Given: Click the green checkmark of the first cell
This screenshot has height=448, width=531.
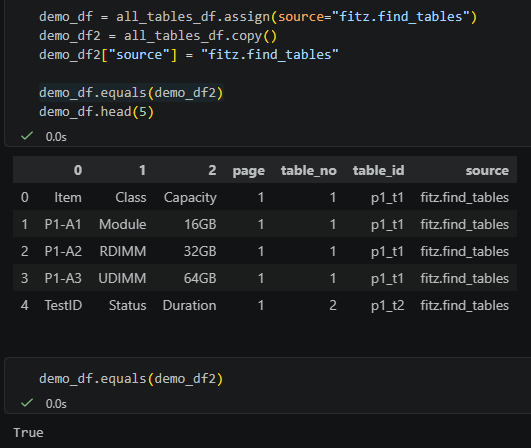Looking at the screenshot, I should click(x=27, y=136).
